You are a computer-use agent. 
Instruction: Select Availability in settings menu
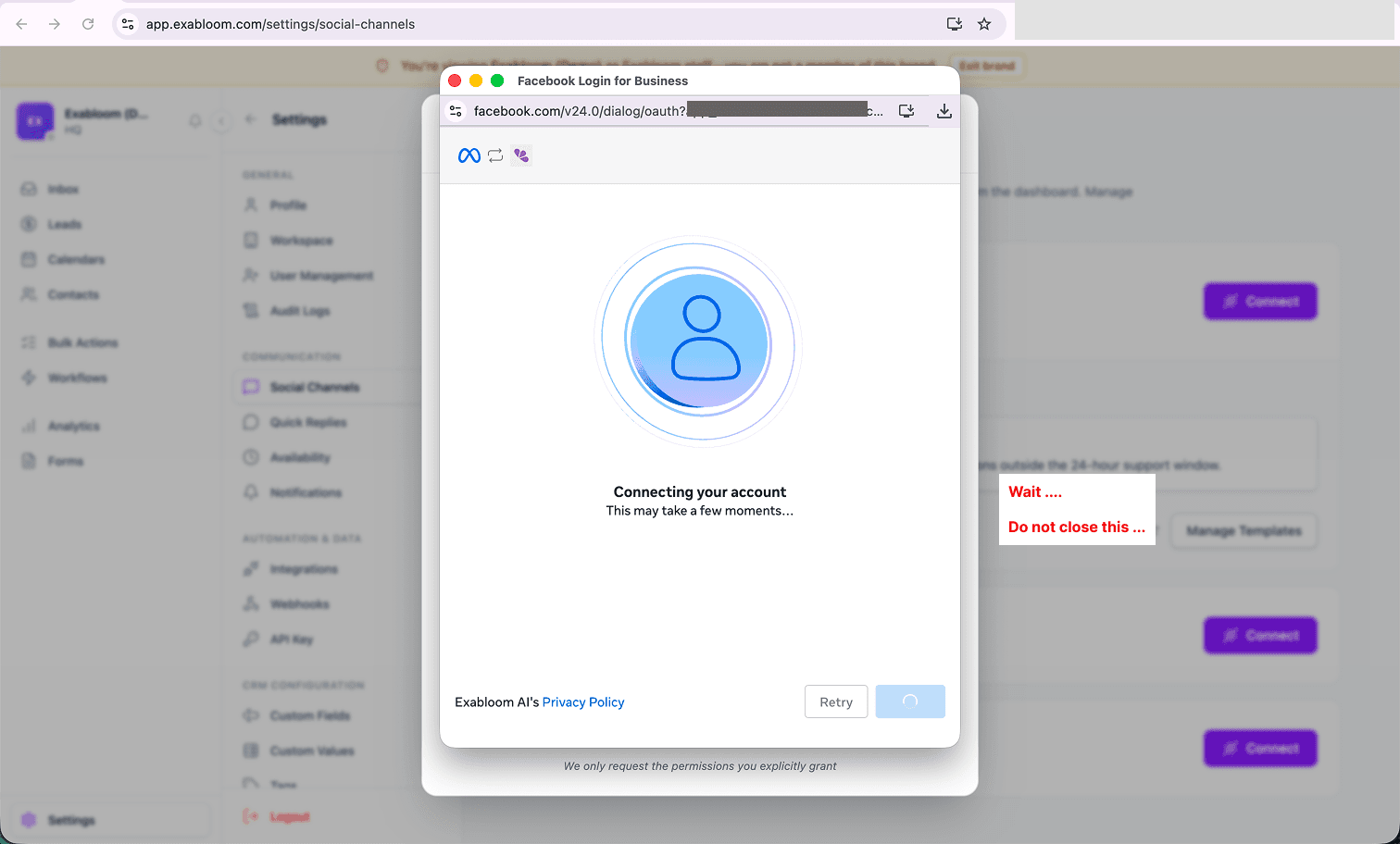tap(299, 457)
